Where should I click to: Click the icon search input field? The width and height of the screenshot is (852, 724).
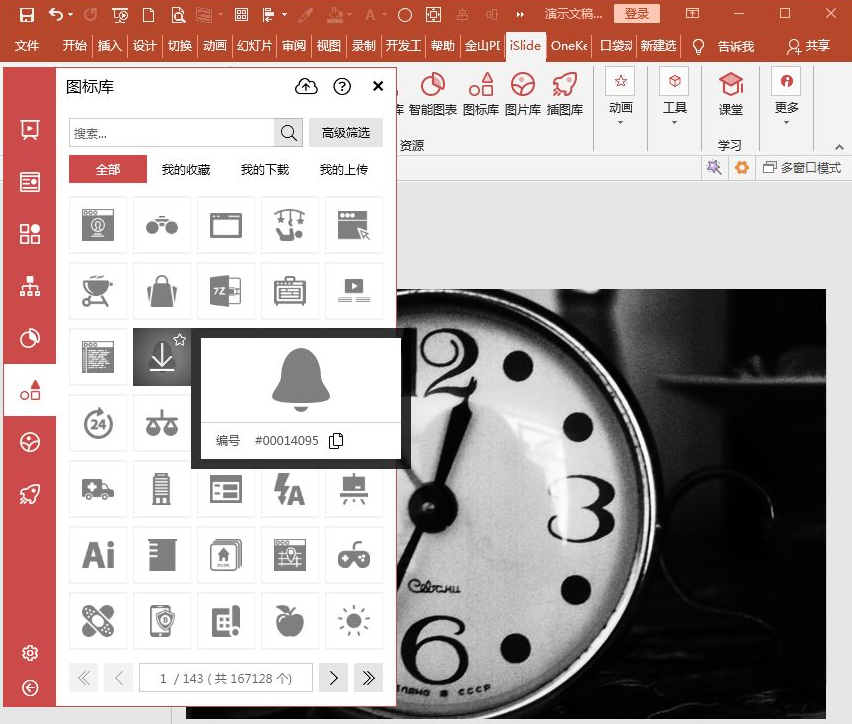click(171, 133)
